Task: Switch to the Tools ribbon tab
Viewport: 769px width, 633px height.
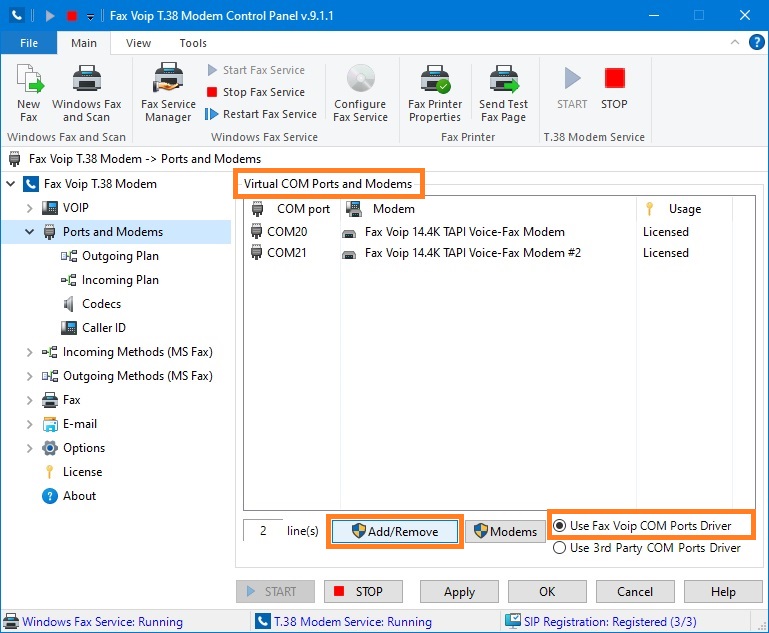Action: [x=193, y=43]
